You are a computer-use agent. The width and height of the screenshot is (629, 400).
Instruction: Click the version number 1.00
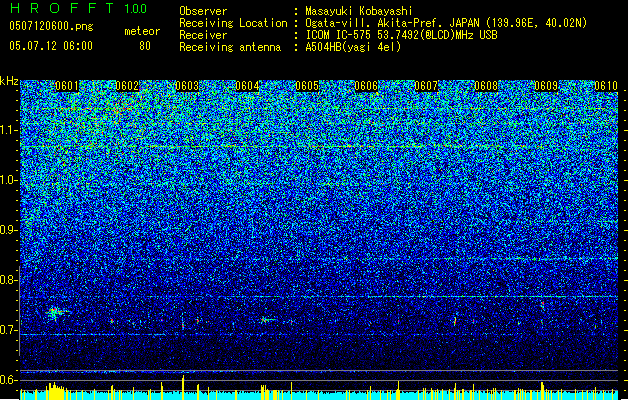pos(136,8)
